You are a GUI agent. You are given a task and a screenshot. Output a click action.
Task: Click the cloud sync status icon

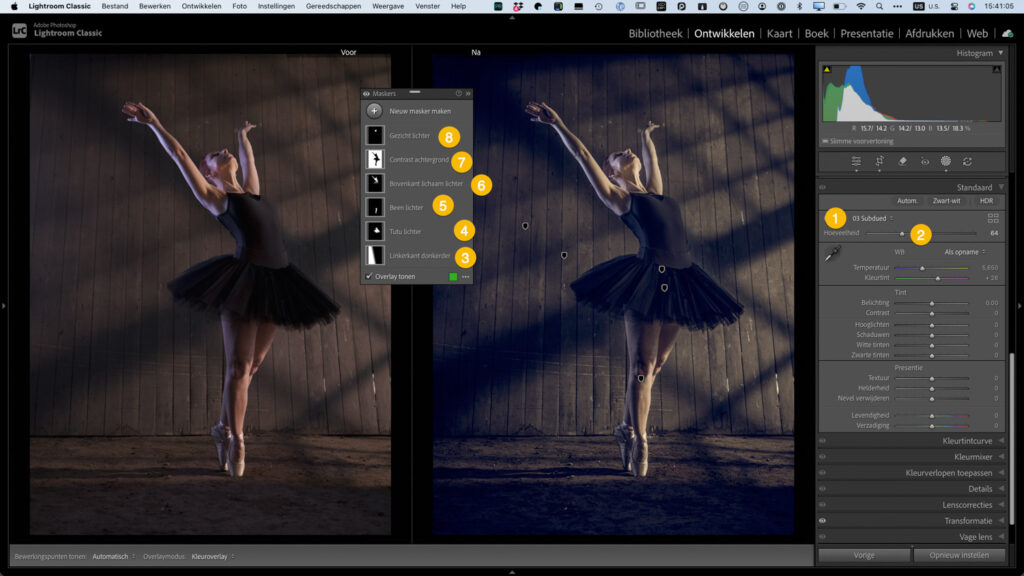coord(1008,33)
